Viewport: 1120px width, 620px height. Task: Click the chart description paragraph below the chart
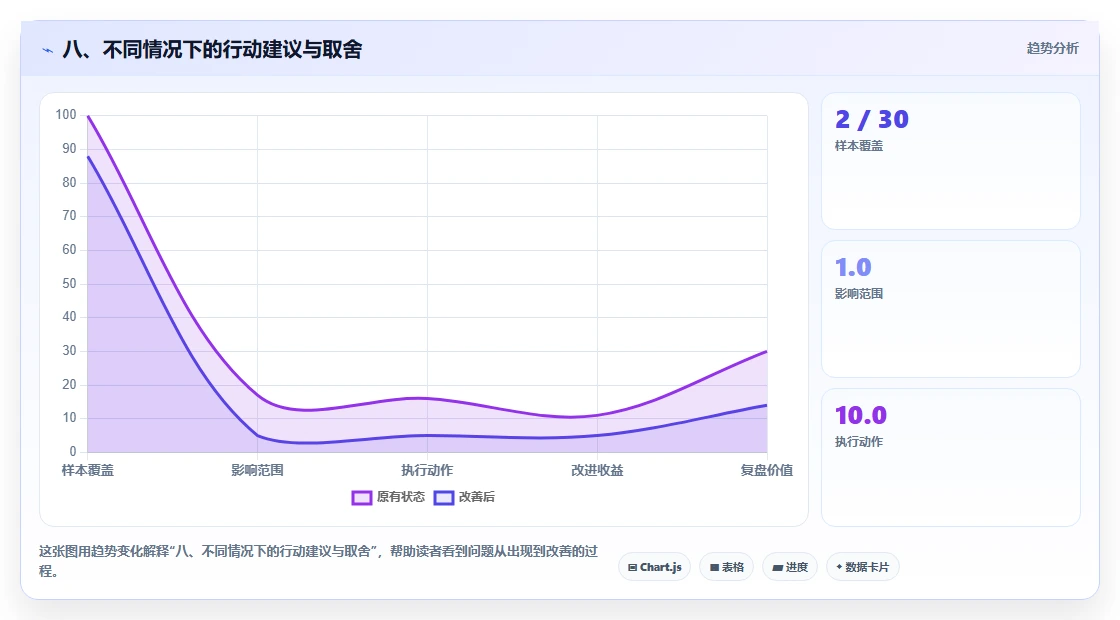pyautogui.click(x=319, y=561)
